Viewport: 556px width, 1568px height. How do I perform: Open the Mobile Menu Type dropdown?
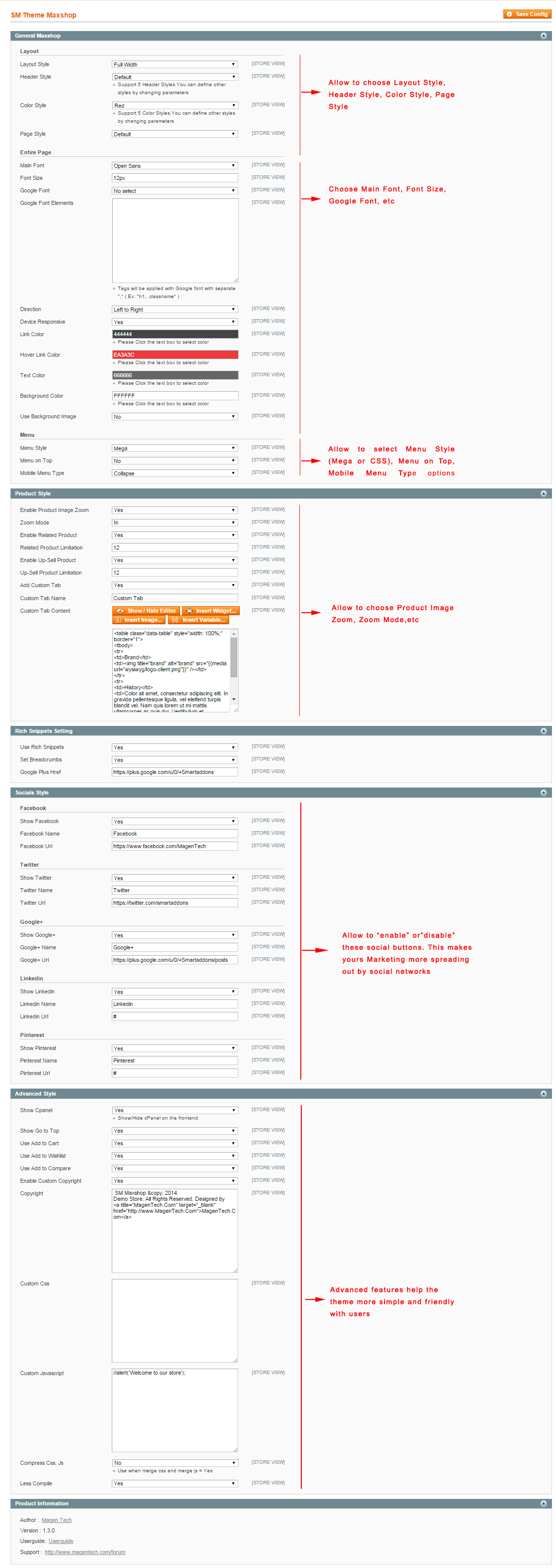tap(175, 473)
